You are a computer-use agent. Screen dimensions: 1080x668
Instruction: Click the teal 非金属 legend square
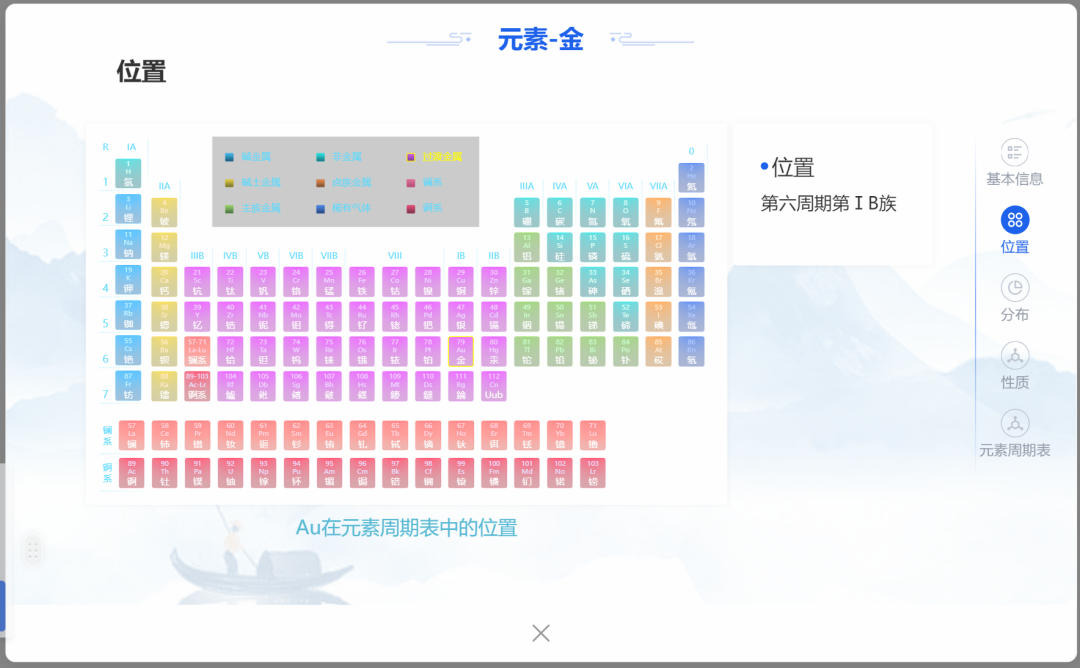[319, 157]
